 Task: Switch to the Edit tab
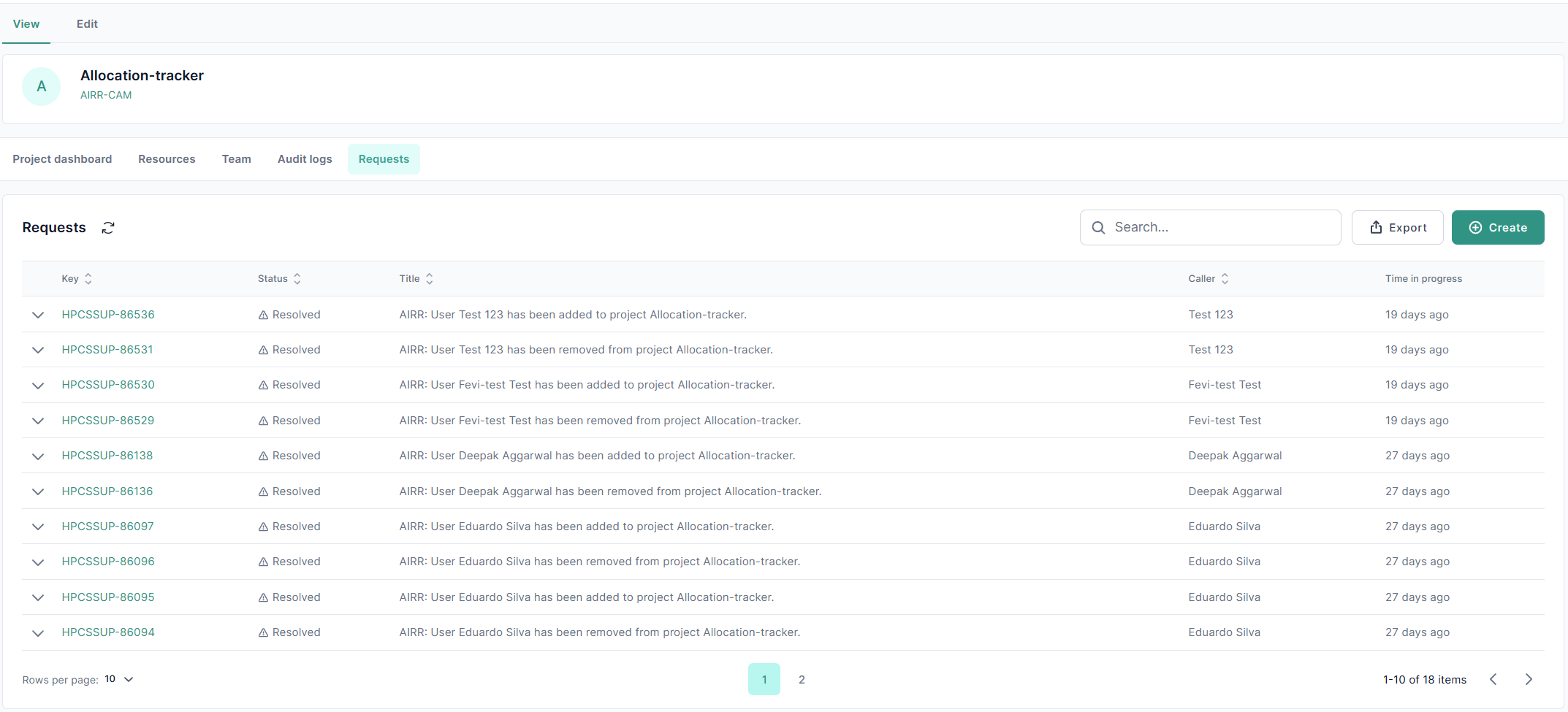[x=87, y=24]
